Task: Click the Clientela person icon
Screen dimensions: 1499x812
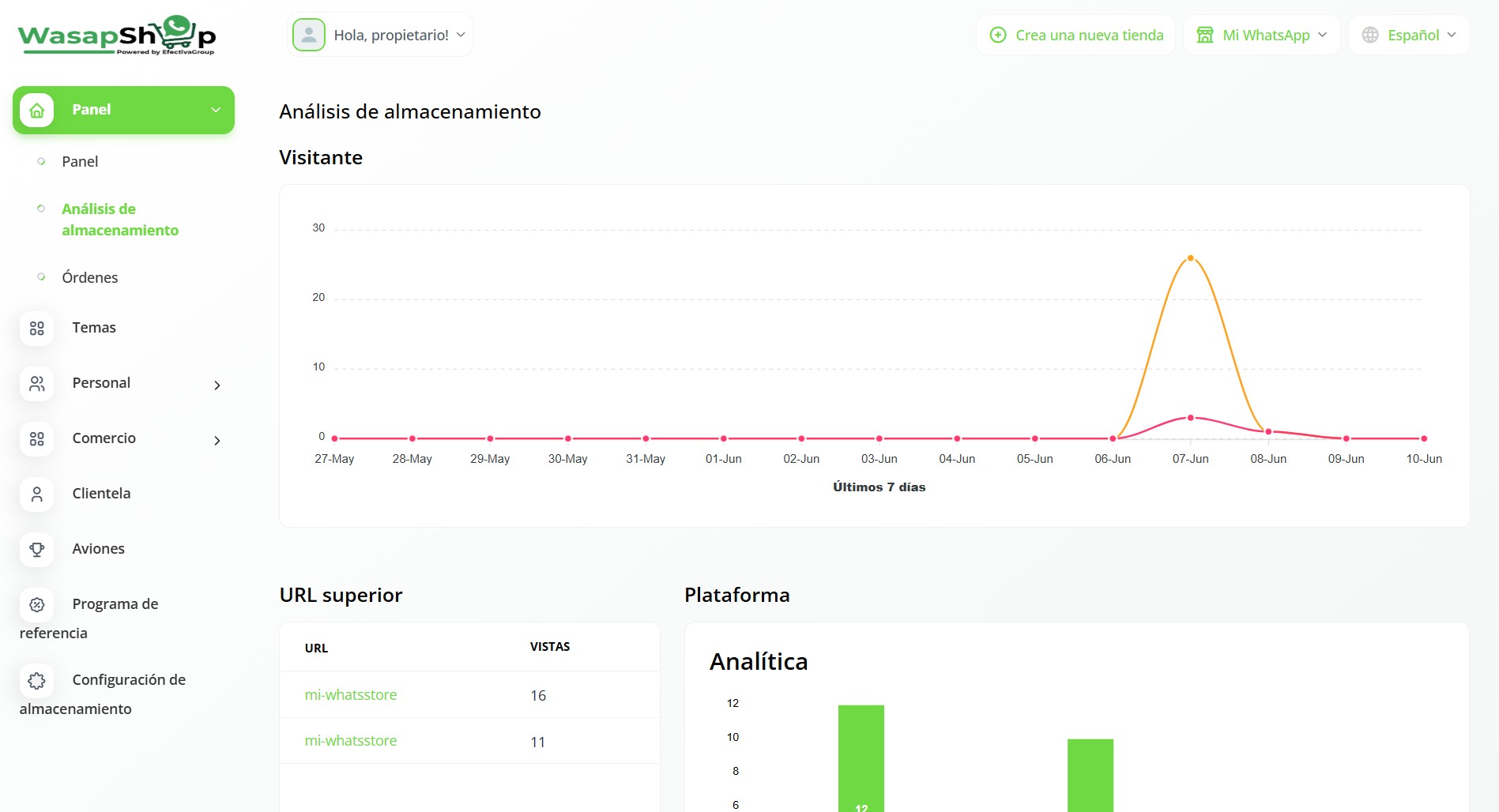Action: click(36, 494)
